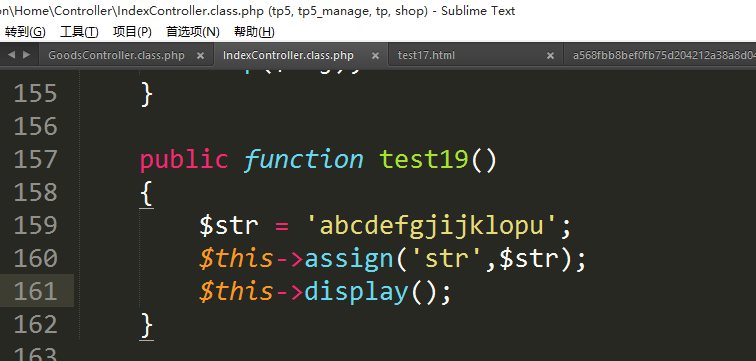Close the test17.html tab

pos(550,56)
